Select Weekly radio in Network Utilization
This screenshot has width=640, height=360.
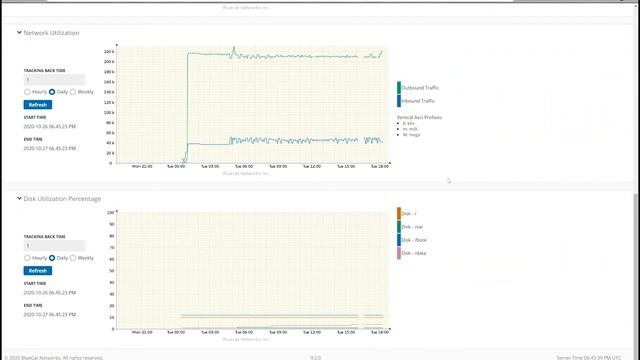(x=73, y=92)
